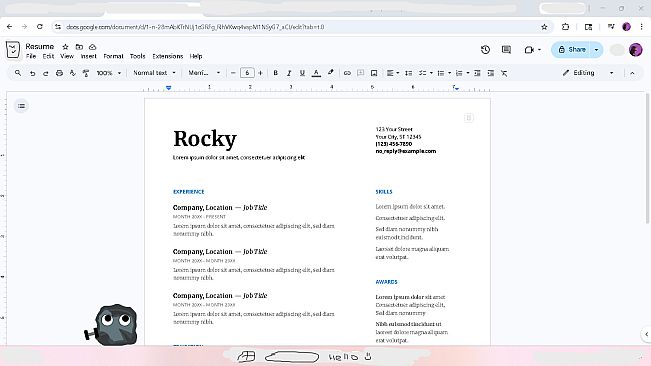
Task: Open the View menu
Action: (x=67, y=56)
